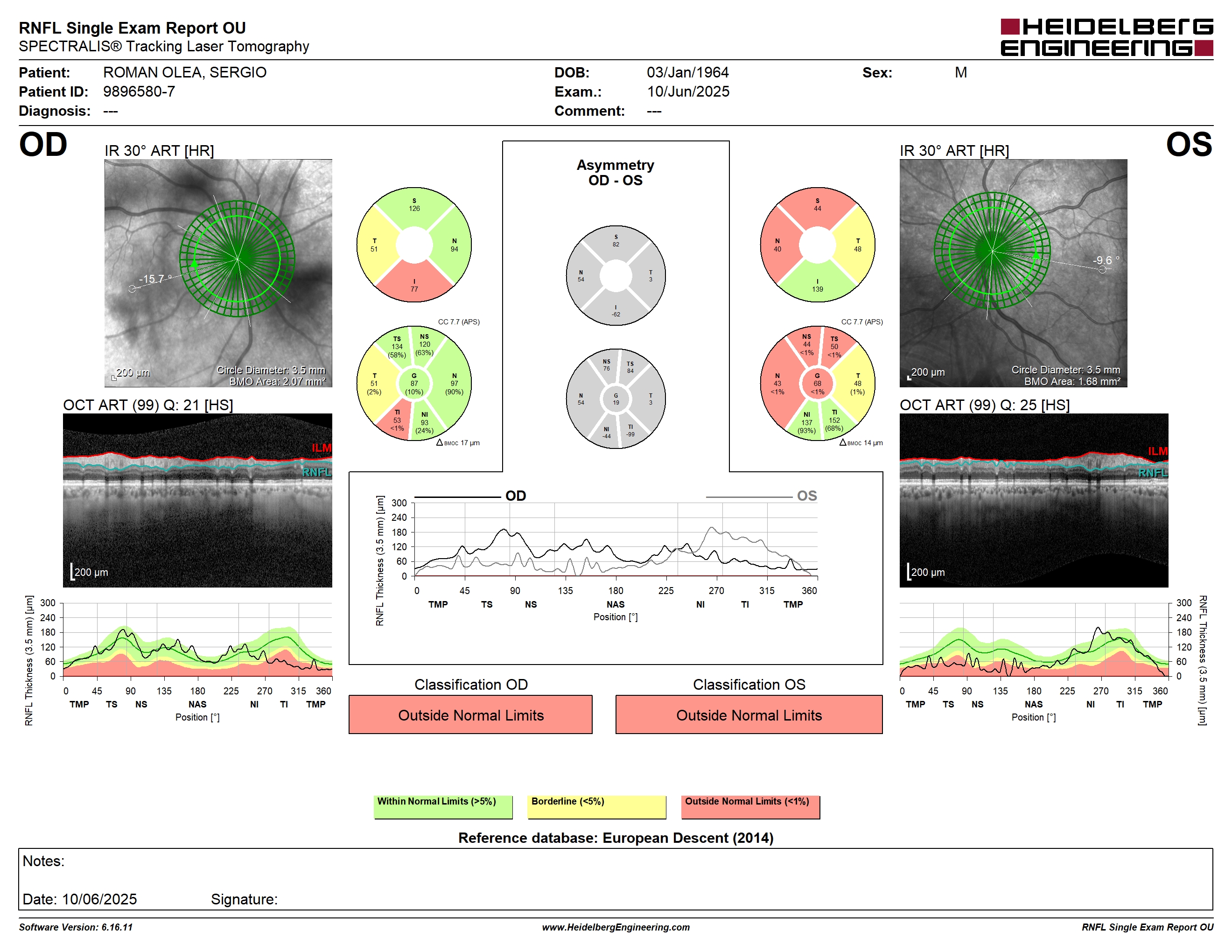Viewport: 1232px width, 952px height.
Task: Click asymmetry TI sector -99
Action: (x=630, y=430)
